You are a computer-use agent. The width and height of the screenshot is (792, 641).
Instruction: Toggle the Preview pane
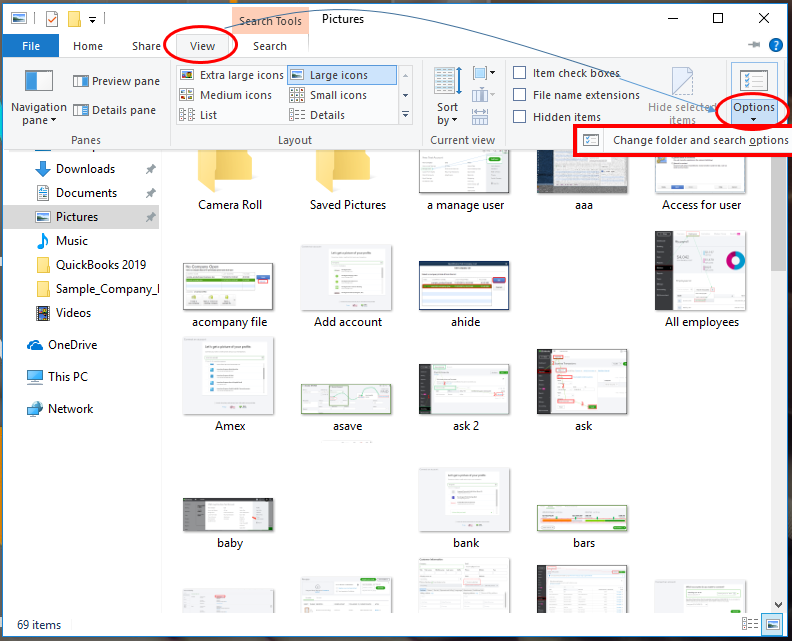[x=116, y=81]
